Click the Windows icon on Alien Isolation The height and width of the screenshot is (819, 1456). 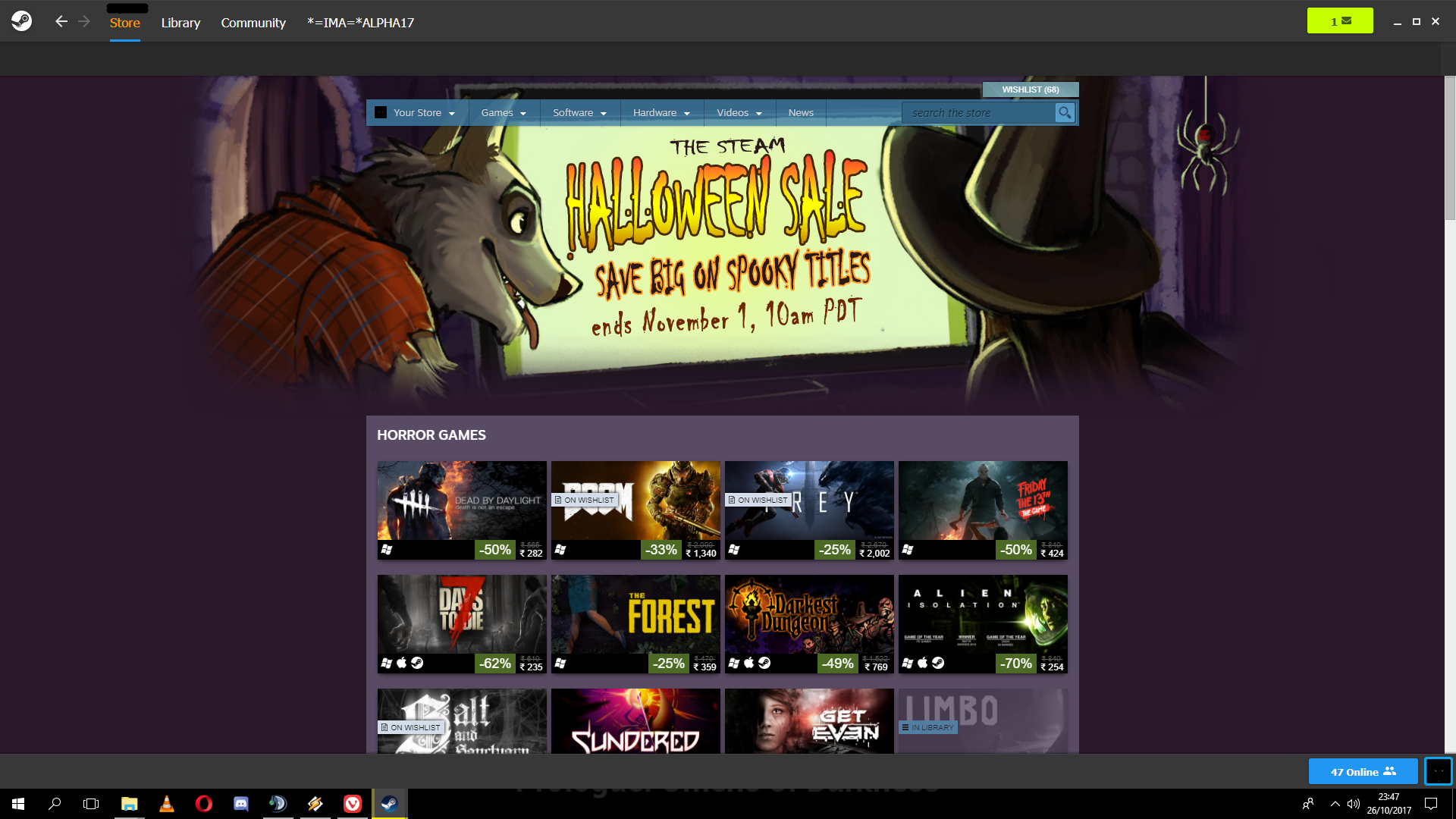tap(908, 663)
